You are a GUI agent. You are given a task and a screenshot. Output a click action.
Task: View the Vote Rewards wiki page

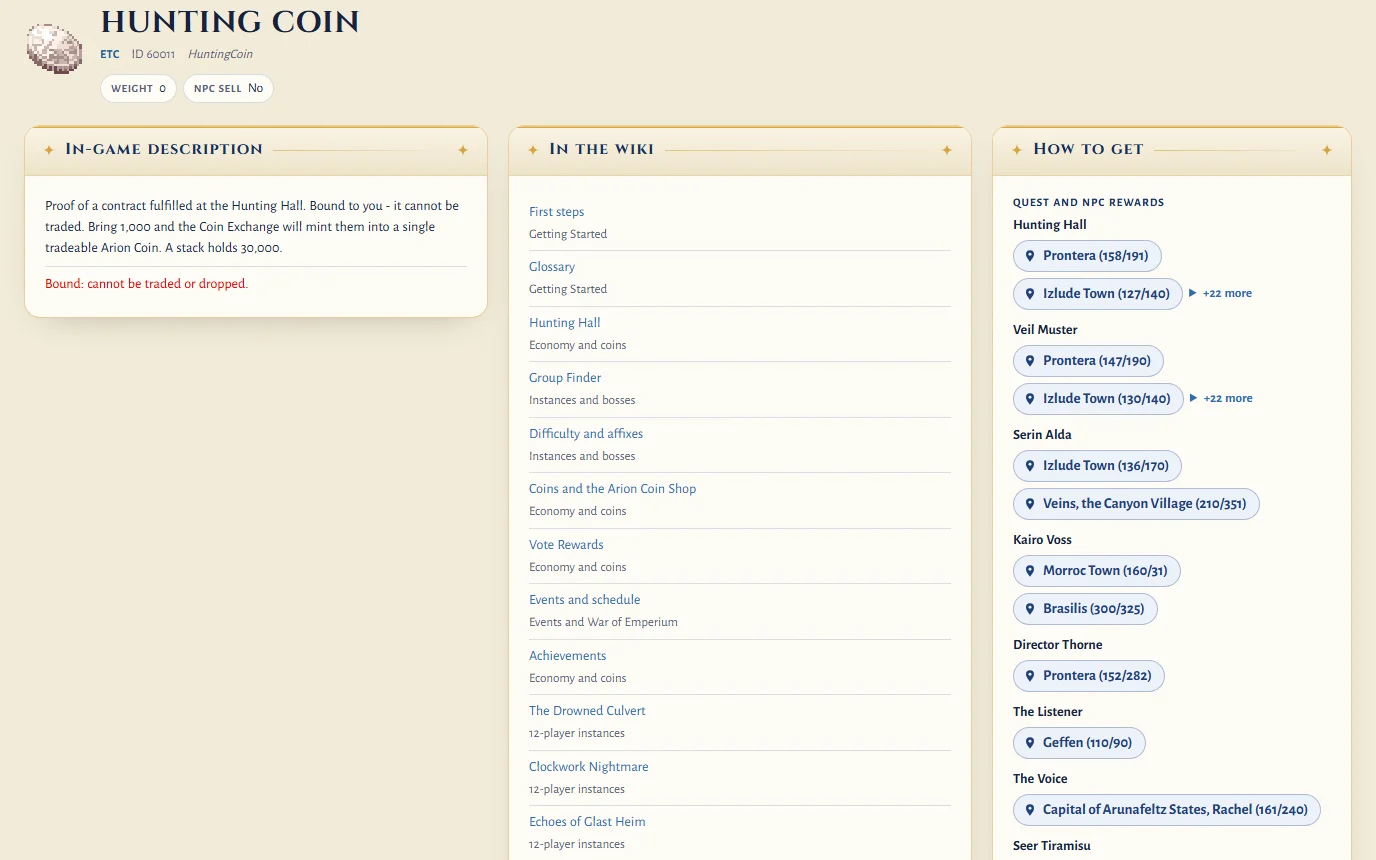pyautogui.click(x=567, y=545)
